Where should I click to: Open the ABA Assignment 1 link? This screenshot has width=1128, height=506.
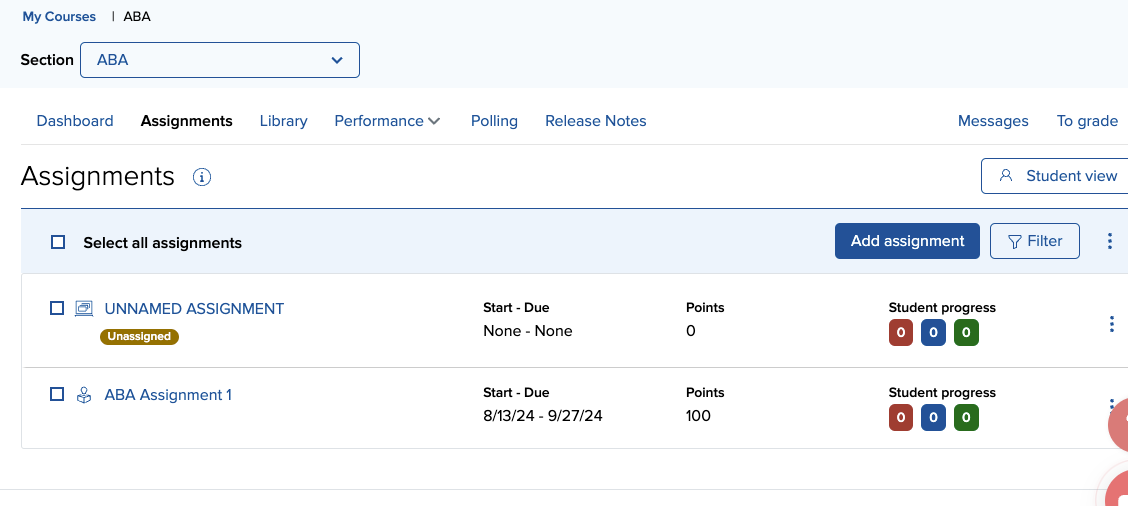pos(168,395)
